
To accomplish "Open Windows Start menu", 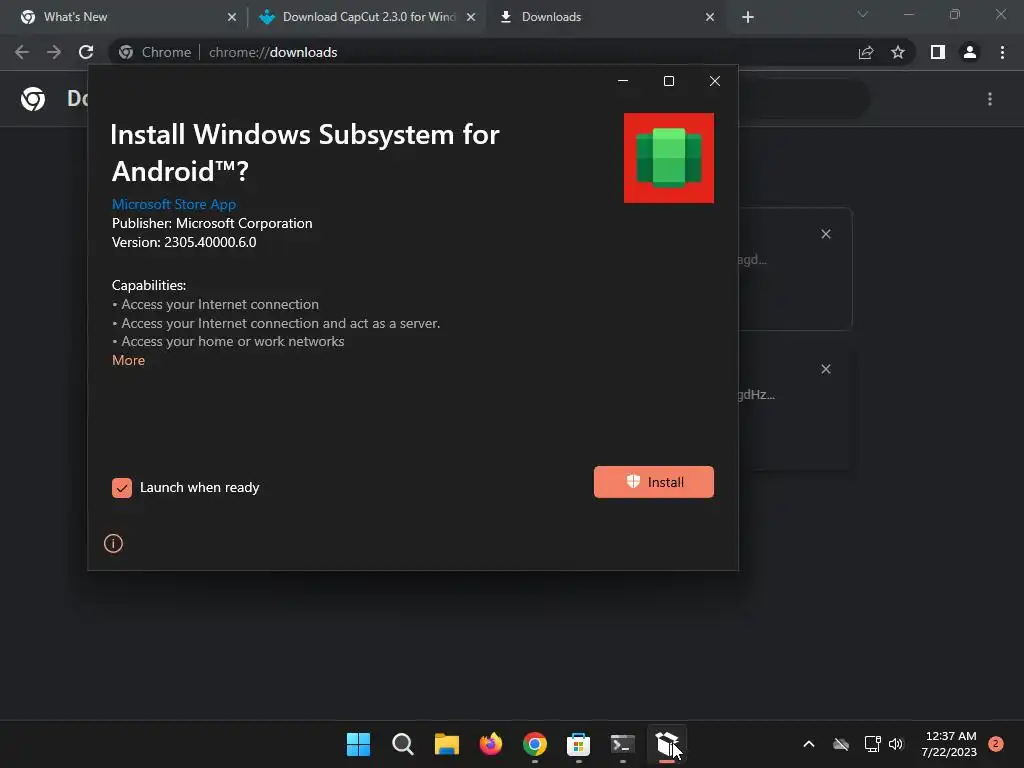I will click(x=359, y=744).
